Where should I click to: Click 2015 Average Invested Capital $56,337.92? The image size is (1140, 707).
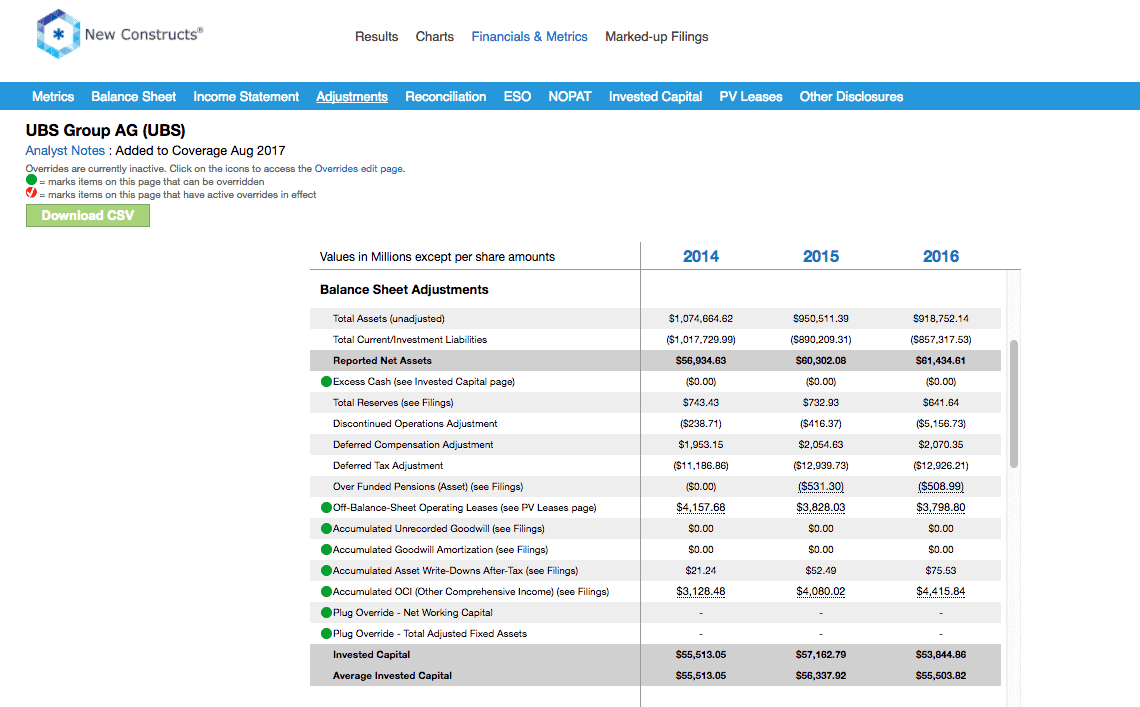click(x=821, y=676)
